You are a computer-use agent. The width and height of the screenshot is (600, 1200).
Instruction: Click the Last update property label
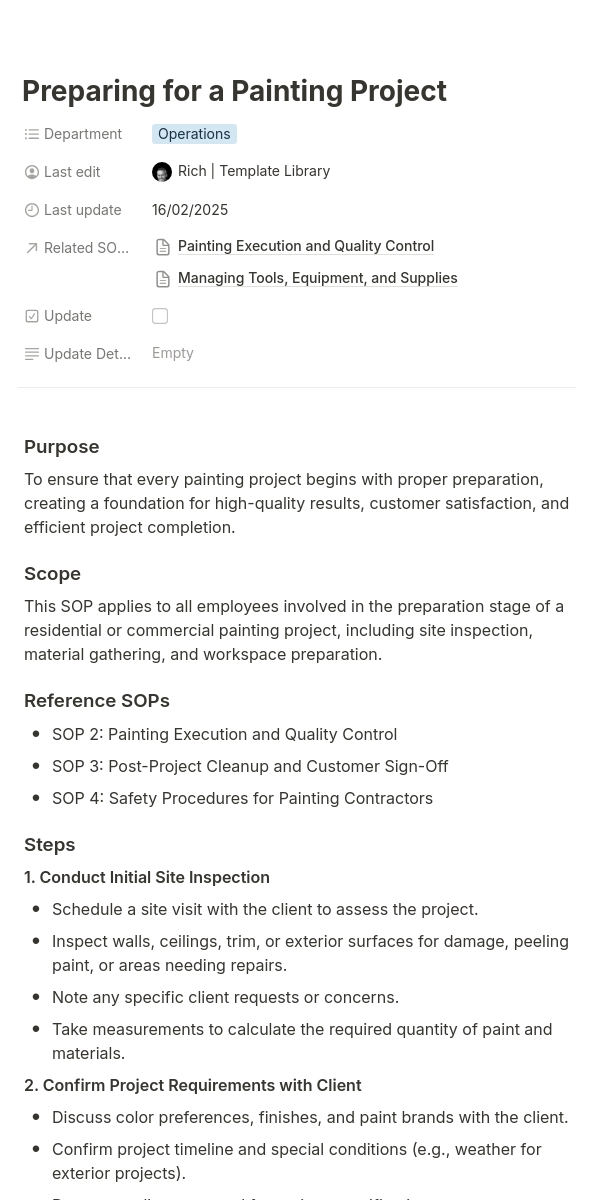tap(82, 210)
